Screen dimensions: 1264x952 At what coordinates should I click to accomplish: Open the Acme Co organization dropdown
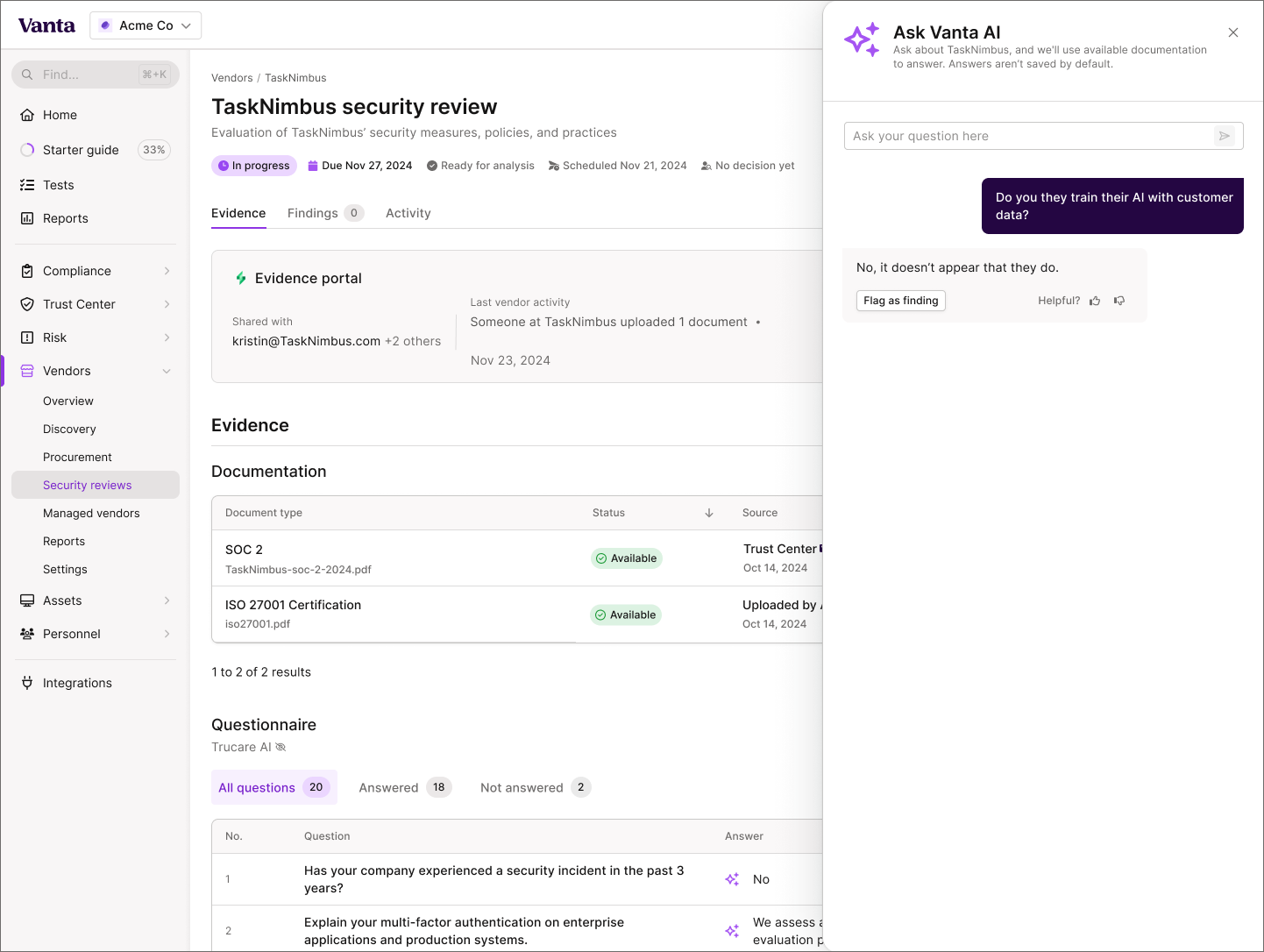146,25
